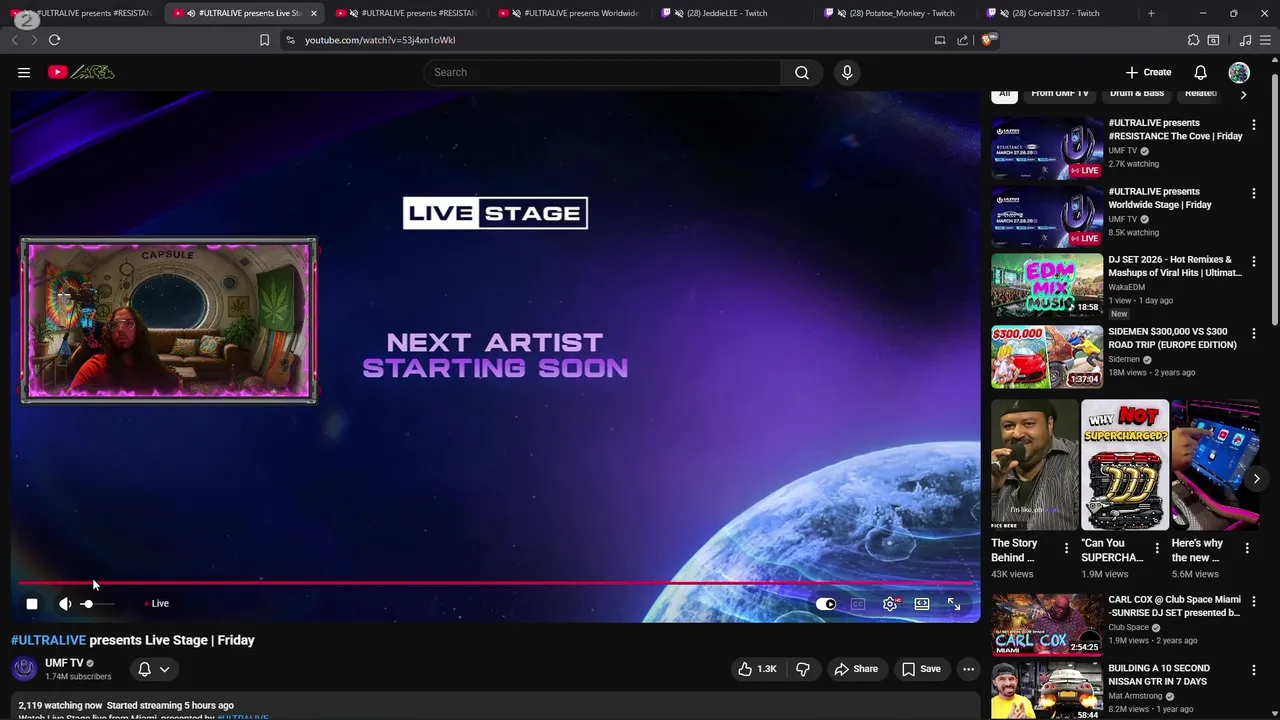1280x720 pixels.
Task: Expand the subscription notification bell dropdown
Action: pyautogui.click(x=154, y=669)
